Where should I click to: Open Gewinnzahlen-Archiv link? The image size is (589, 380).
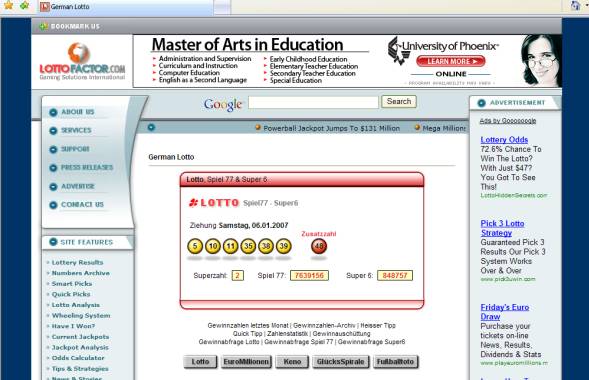pos(324,326)
